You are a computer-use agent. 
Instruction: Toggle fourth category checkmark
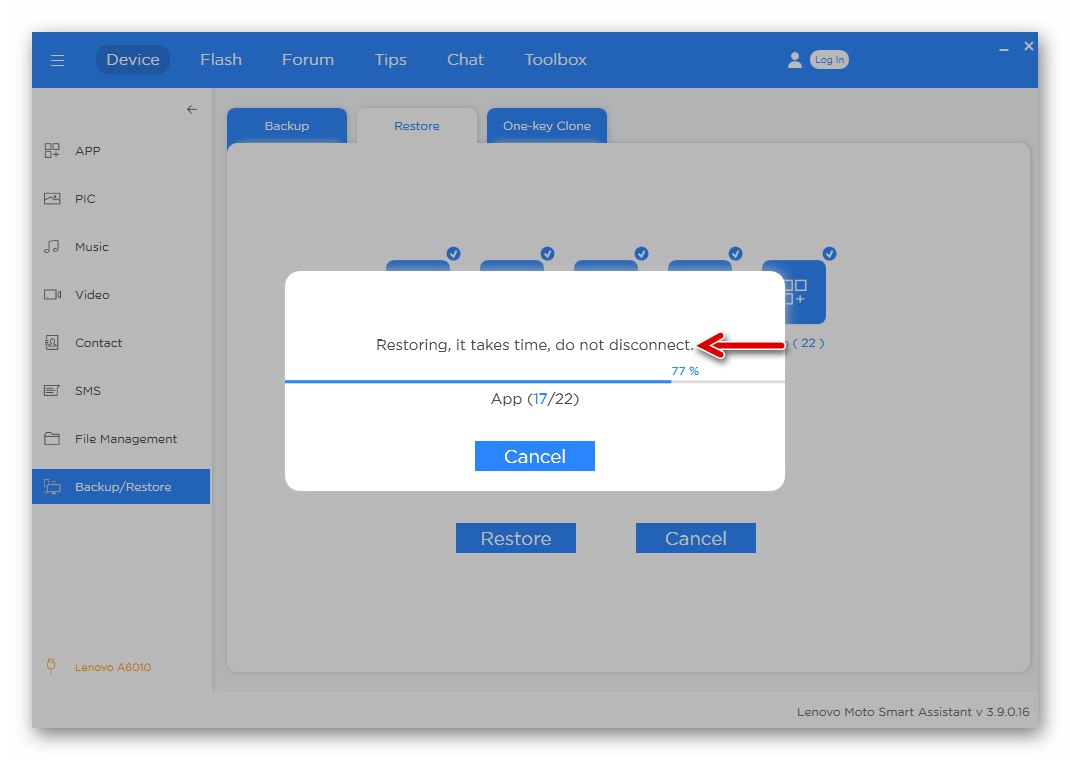click(x=736, y=254)
